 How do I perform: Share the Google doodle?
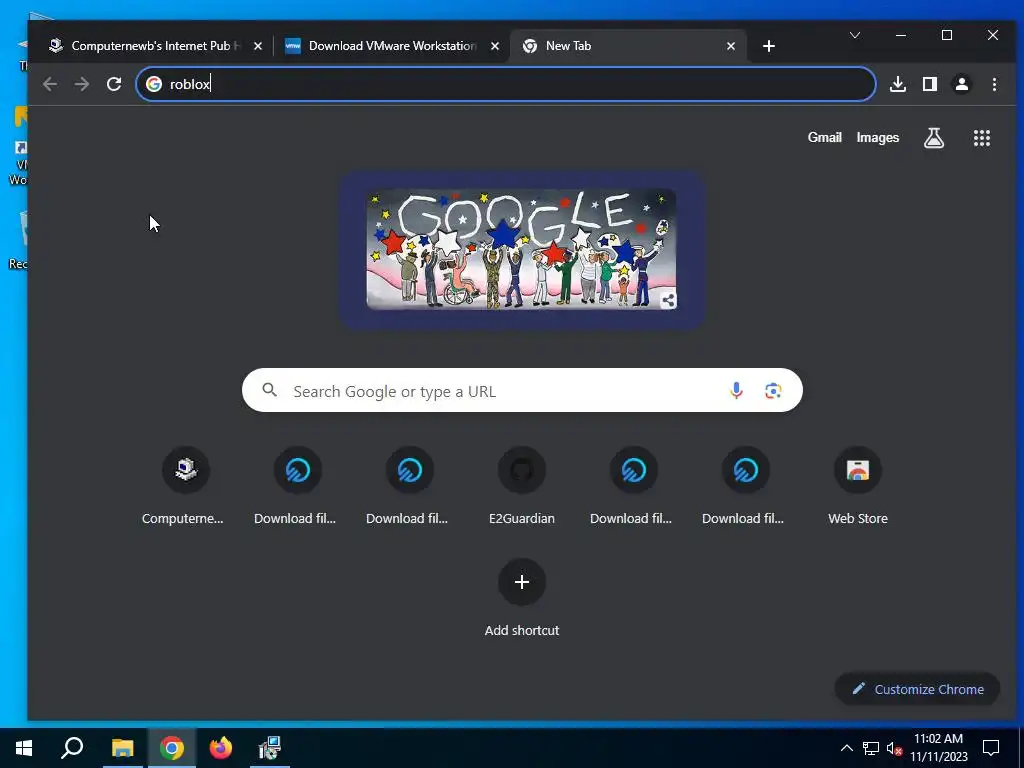(x=667, y=300)
